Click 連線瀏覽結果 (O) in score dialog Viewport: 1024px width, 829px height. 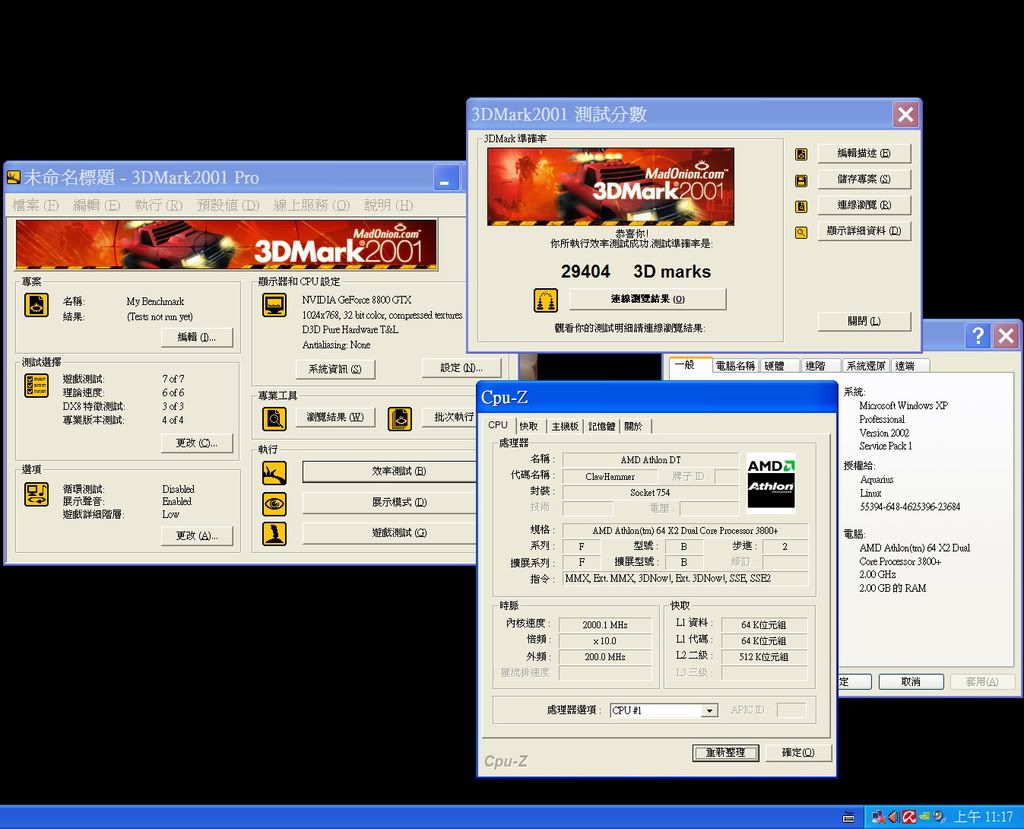(648, 299)
